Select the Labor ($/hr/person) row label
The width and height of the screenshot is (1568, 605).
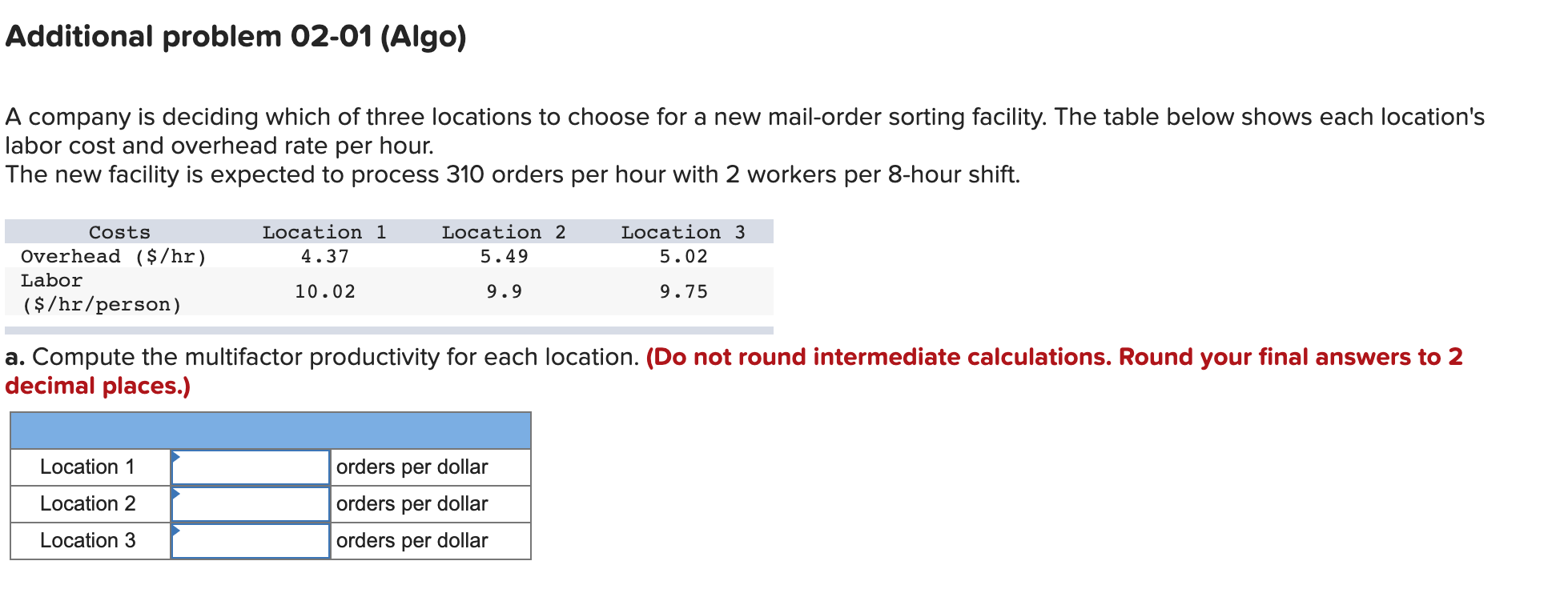click(x=100, y=291)
